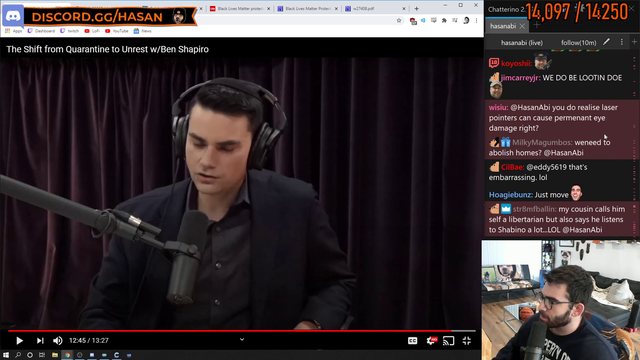This screenshot has height=360, width=640.
Task: Click the emote after Hoagiebunz's Just move
Action: click(576, 193)
